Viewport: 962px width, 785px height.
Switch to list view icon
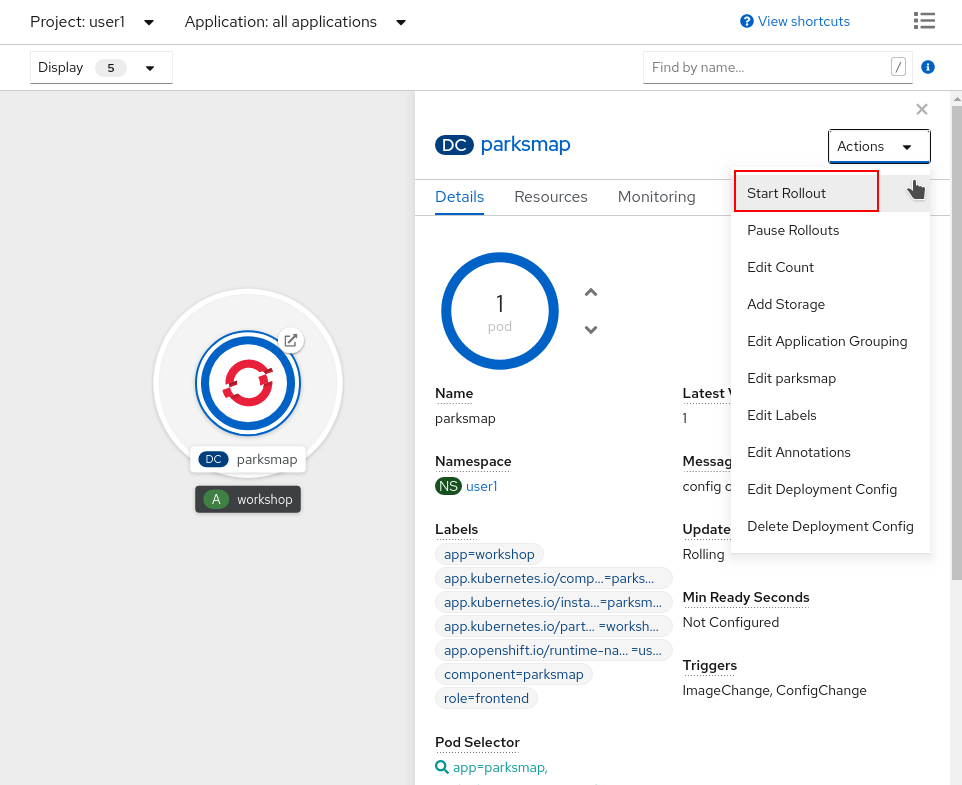(x=924, y=21)
